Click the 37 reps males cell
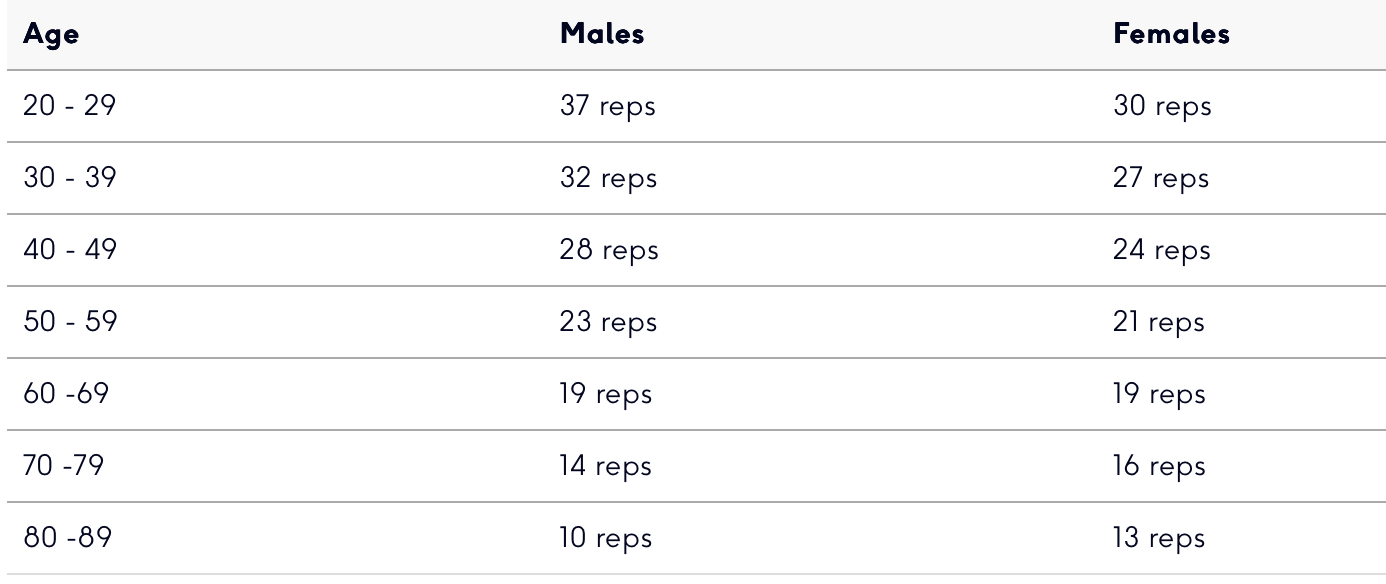Viewport: 1386px width, 584px height. click(608, 106)
